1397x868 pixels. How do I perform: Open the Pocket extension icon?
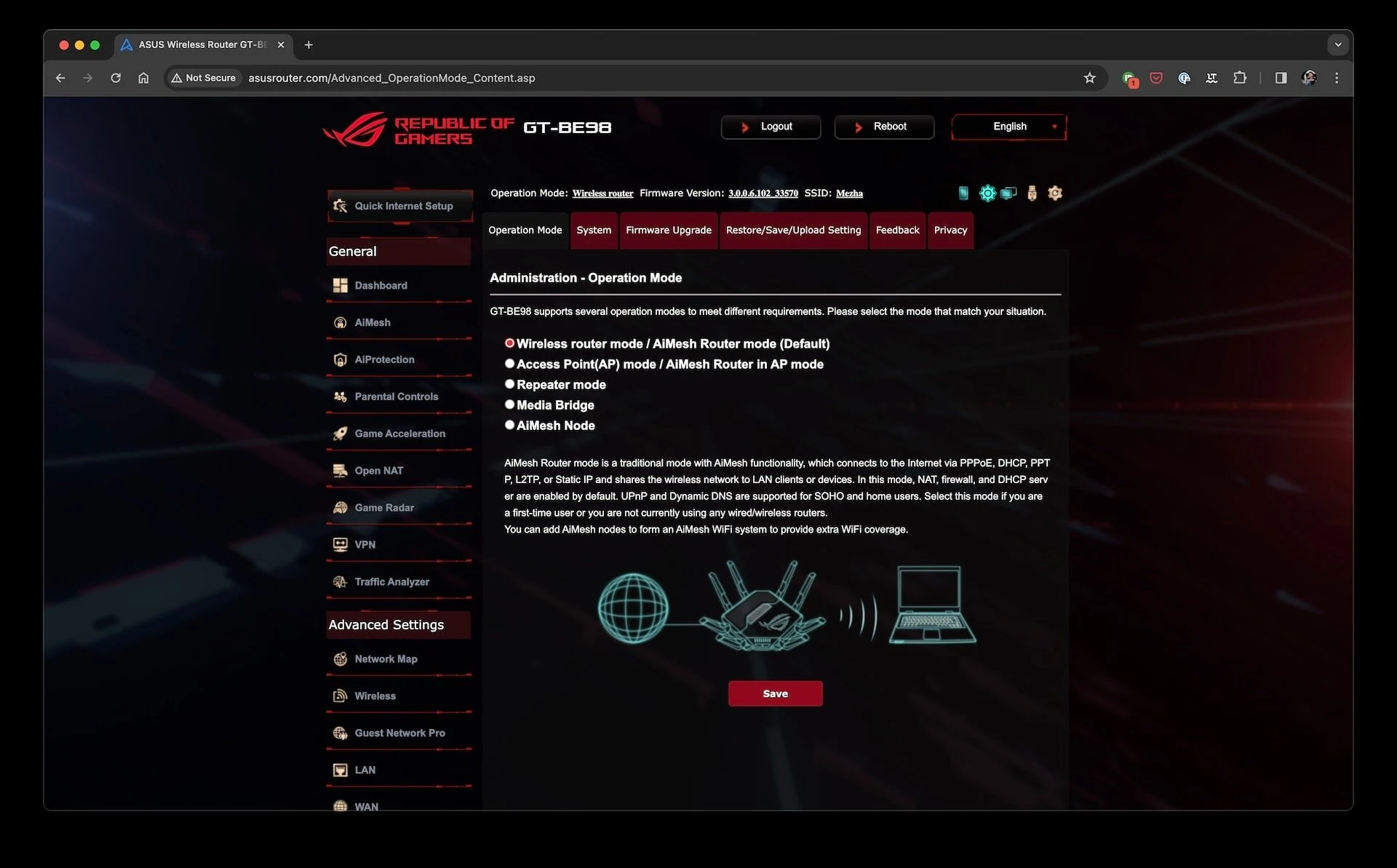click(1156, 78)
